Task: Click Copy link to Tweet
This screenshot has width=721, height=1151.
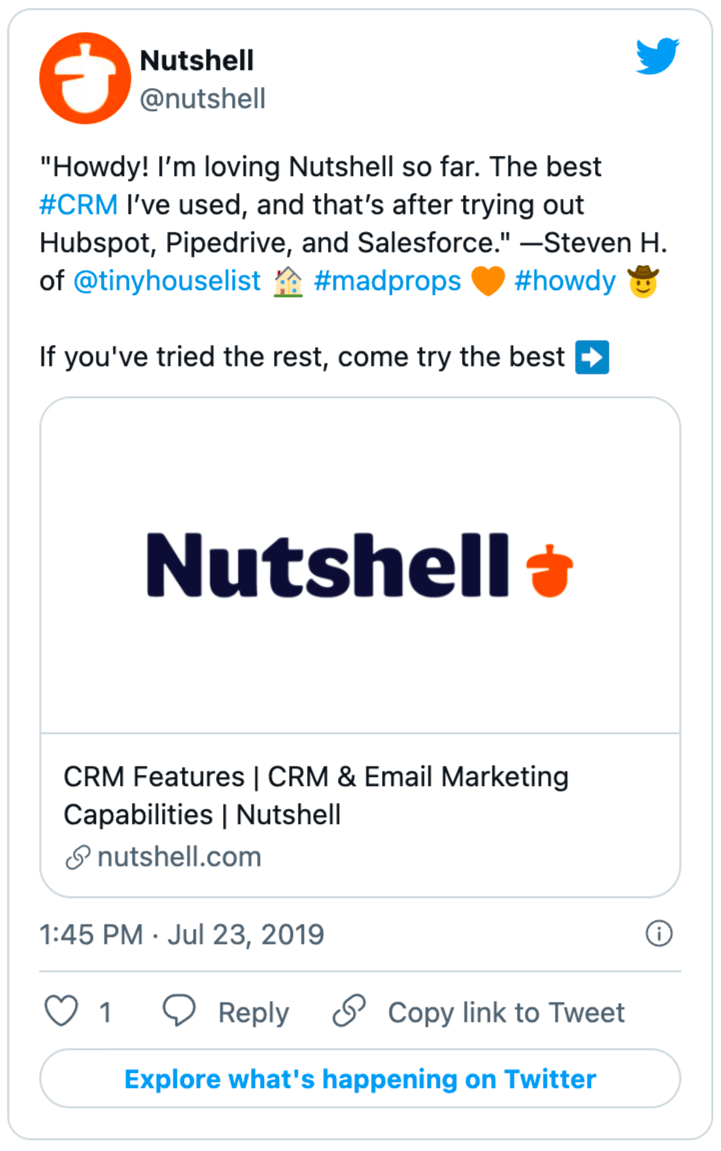Action: [x=505, y=1012]
